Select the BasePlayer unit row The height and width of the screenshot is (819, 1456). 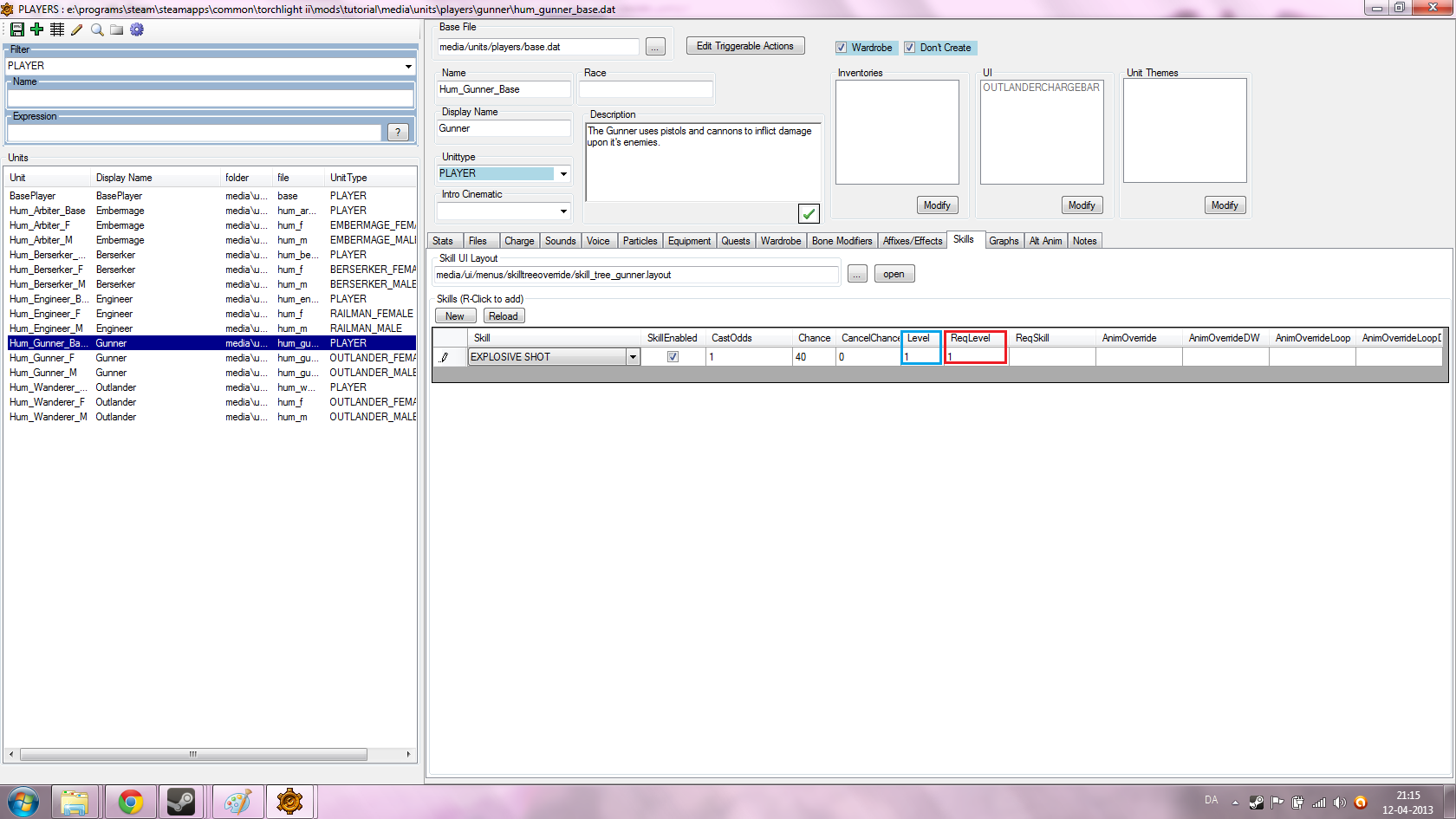(x=211, y=196)
